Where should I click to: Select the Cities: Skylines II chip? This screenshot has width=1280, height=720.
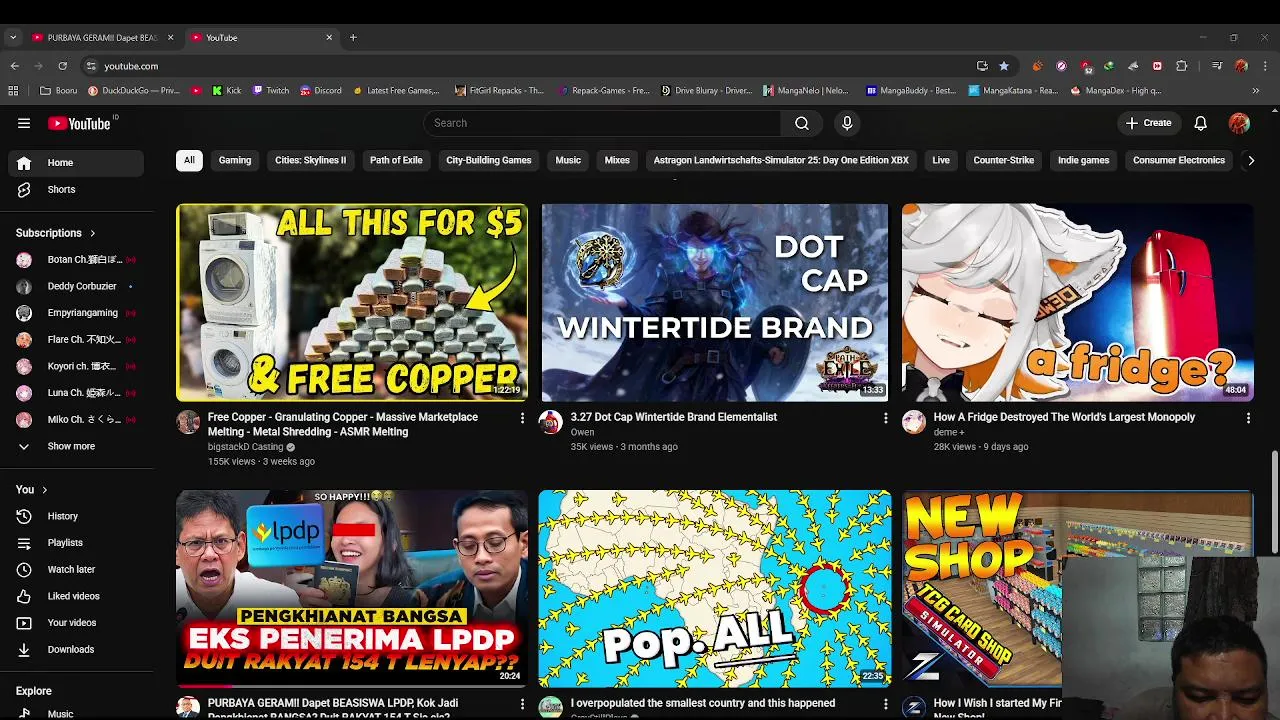point(311,160)
